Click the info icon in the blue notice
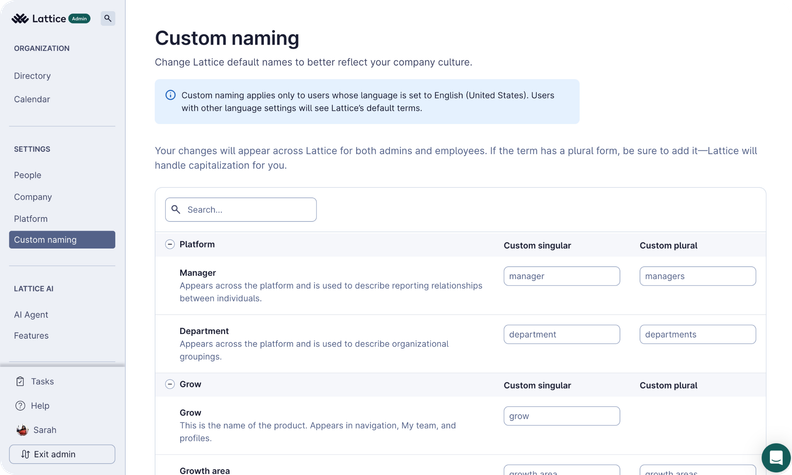The height and width of the screenshot is (475, 792). pos(171,95)
